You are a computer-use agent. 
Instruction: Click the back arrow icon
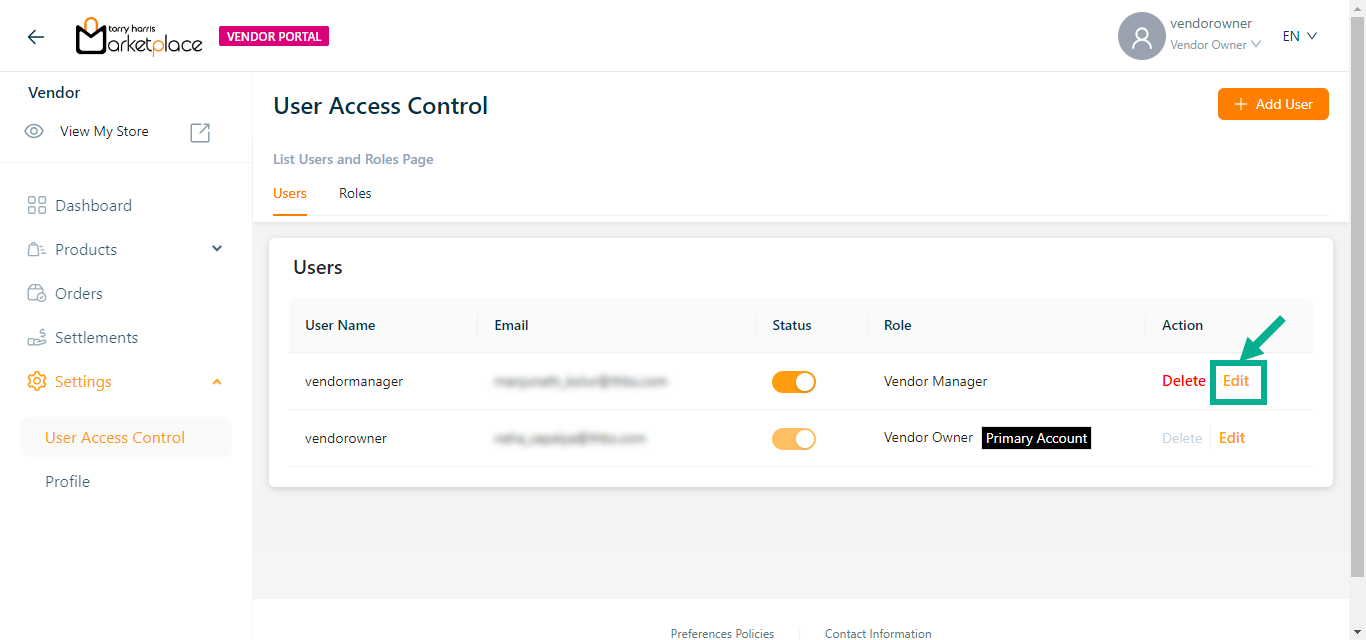36,37
